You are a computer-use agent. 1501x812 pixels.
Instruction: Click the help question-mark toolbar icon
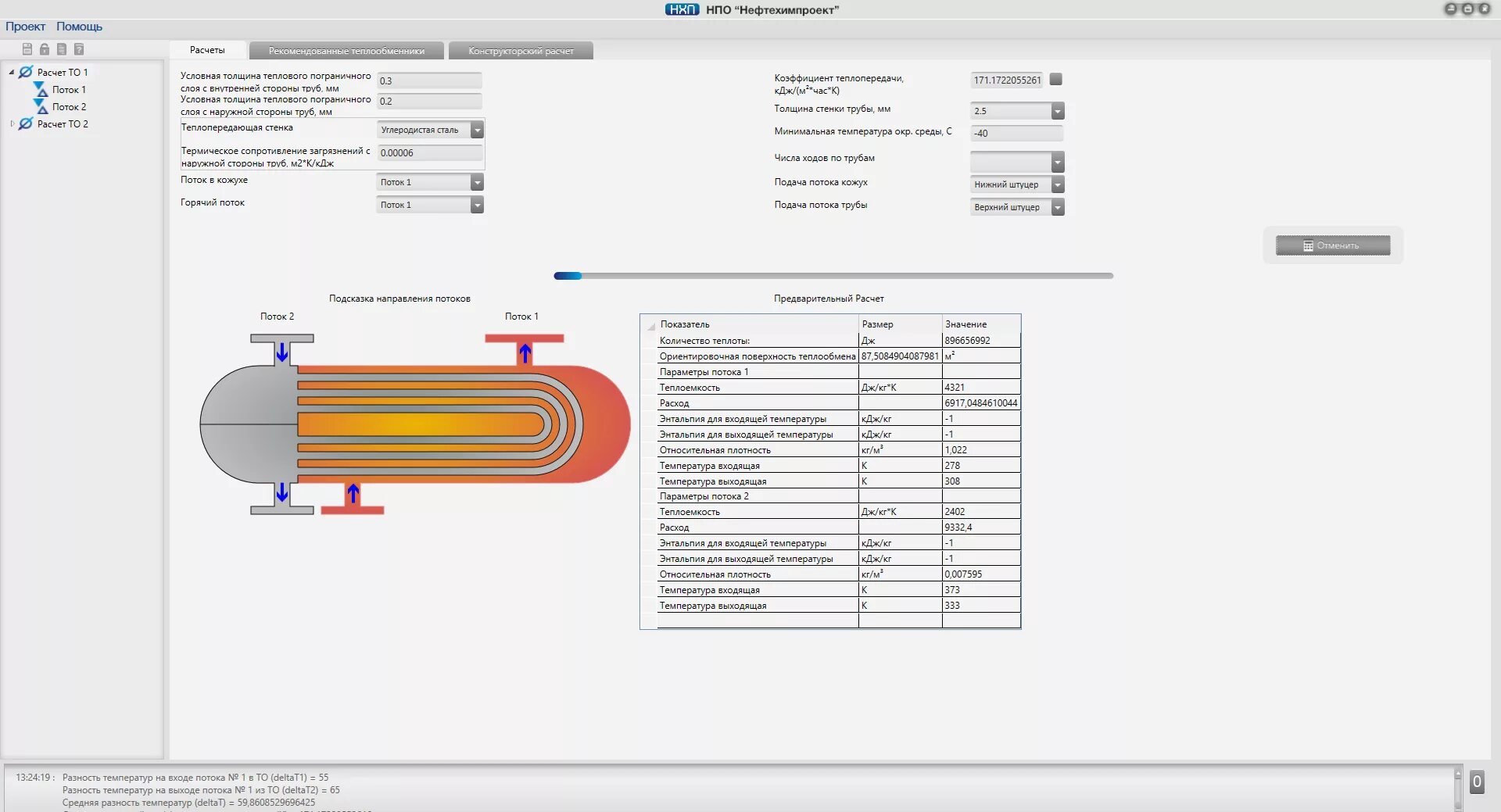(79, 49)
